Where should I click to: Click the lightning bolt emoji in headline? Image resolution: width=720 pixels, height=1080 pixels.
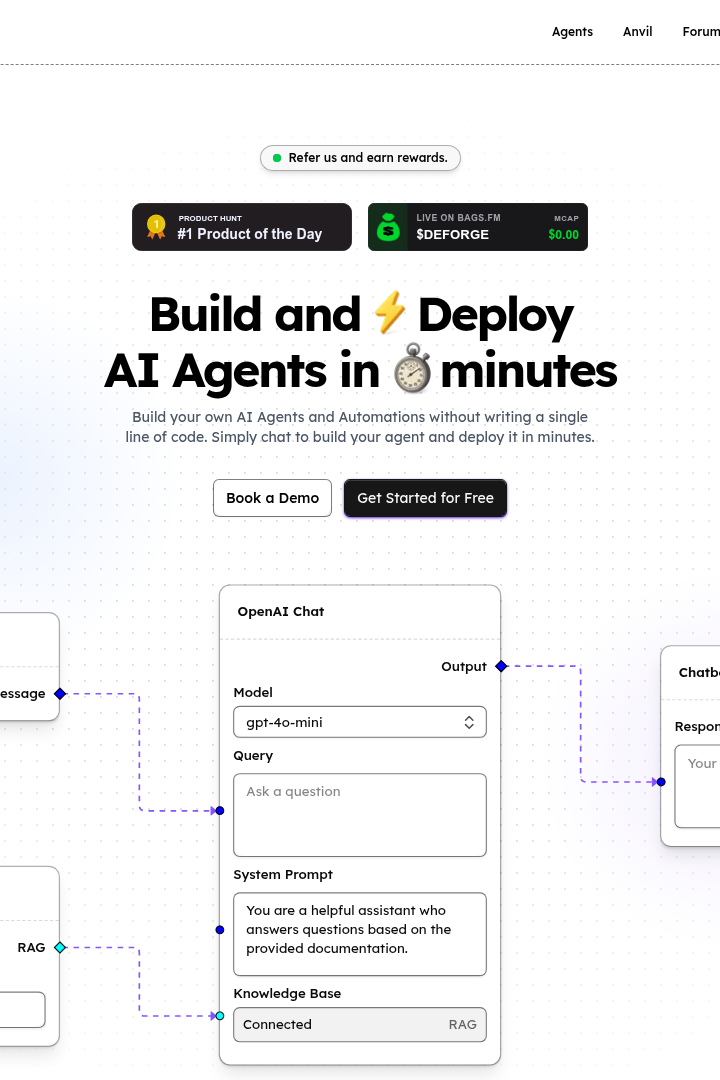[389, 312]
